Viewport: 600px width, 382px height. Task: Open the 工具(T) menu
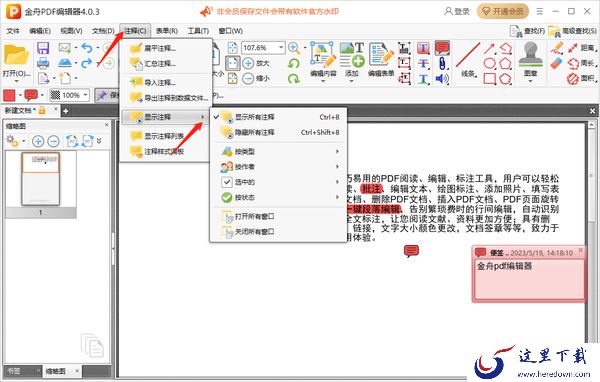click(198, 31)
